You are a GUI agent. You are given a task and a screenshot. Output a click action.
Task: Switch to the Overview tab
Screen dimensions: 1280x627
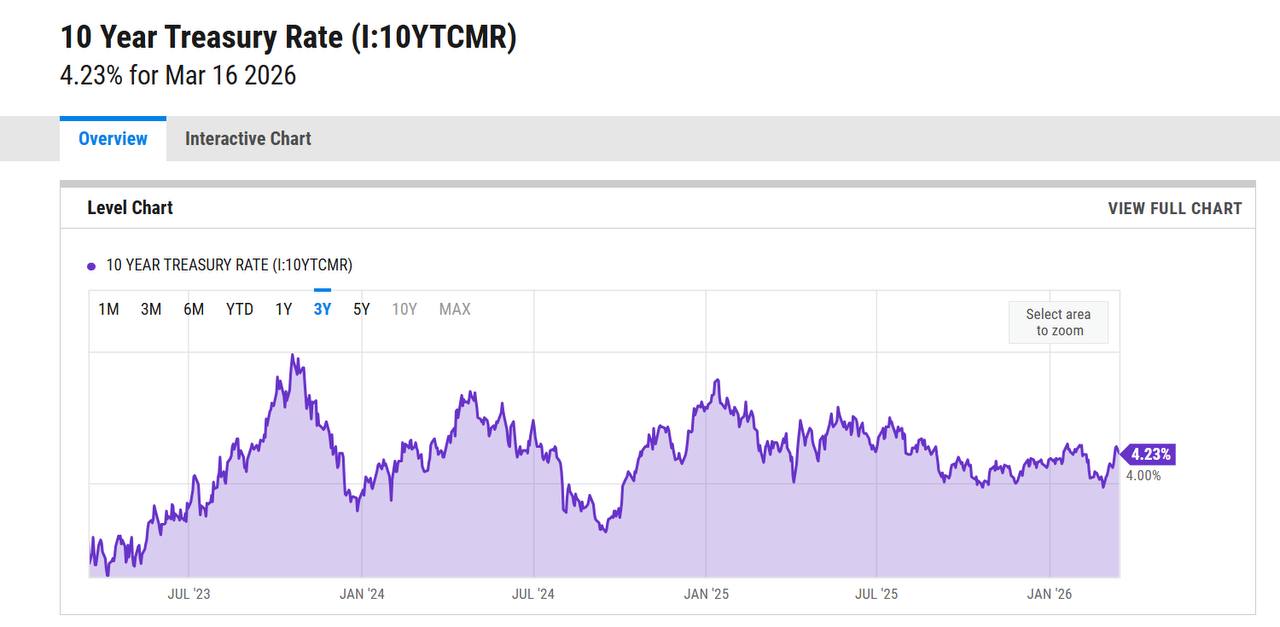pyautogui.click(x=113, y=139)
